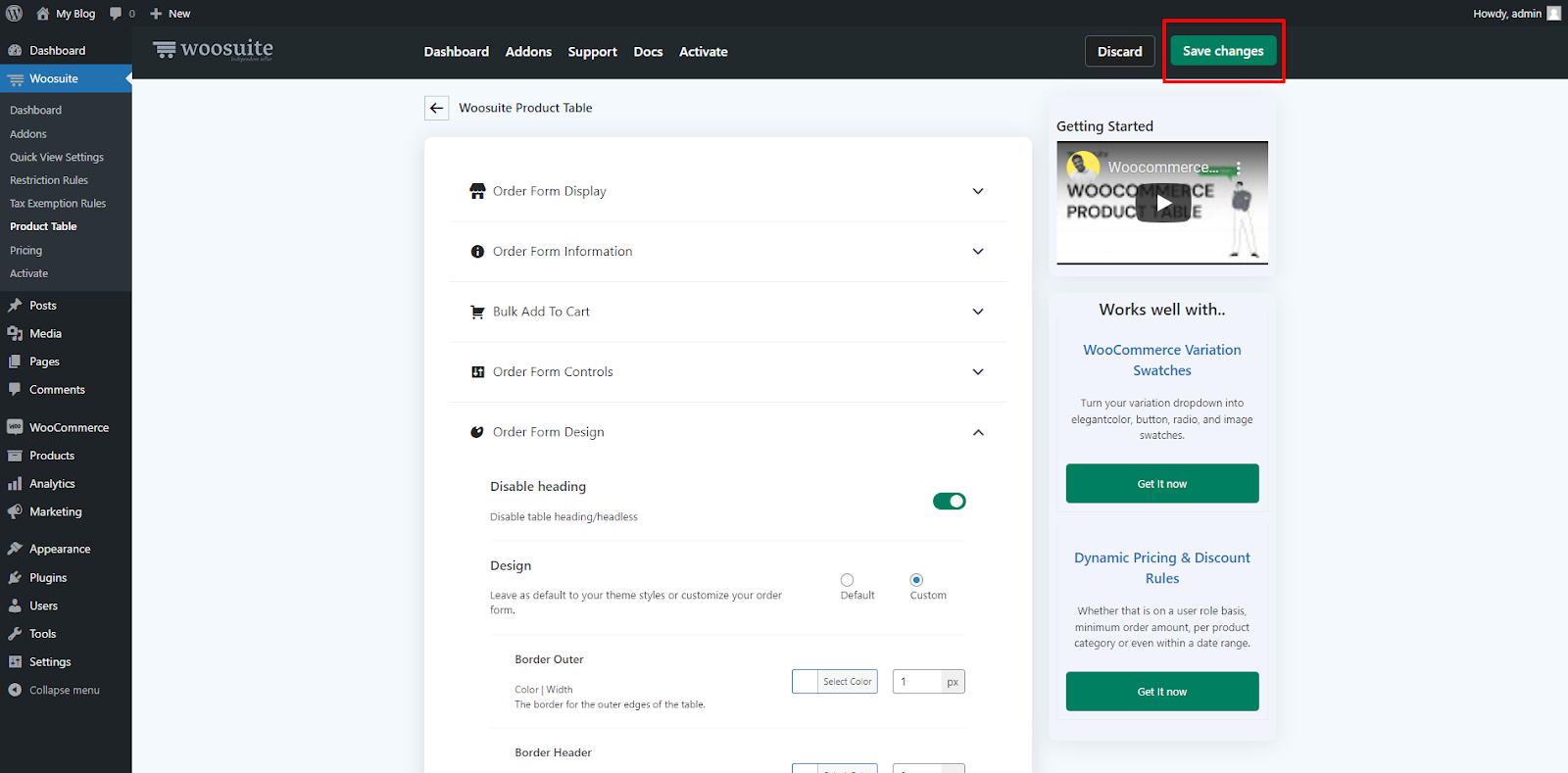The height and width of the screenshot is (773, 1568).
Task: Open the Support tab in Woosuite header
Action: pyautogui.click(x=592, y=52)
